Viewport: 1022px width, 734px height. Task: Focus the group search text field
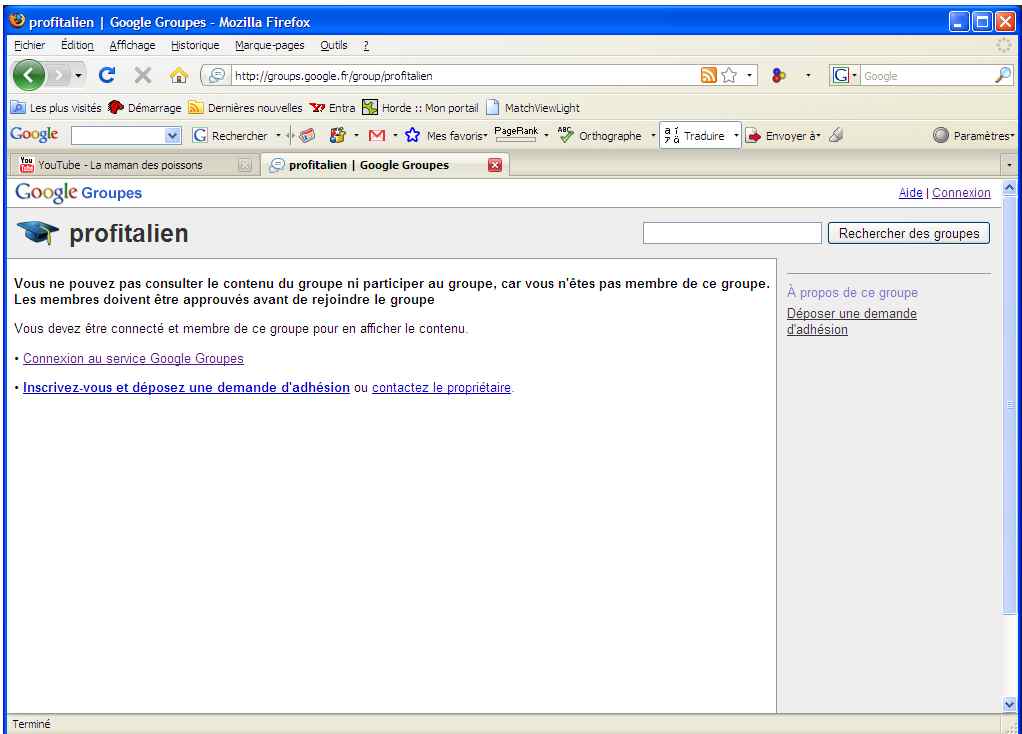(732, 233)
